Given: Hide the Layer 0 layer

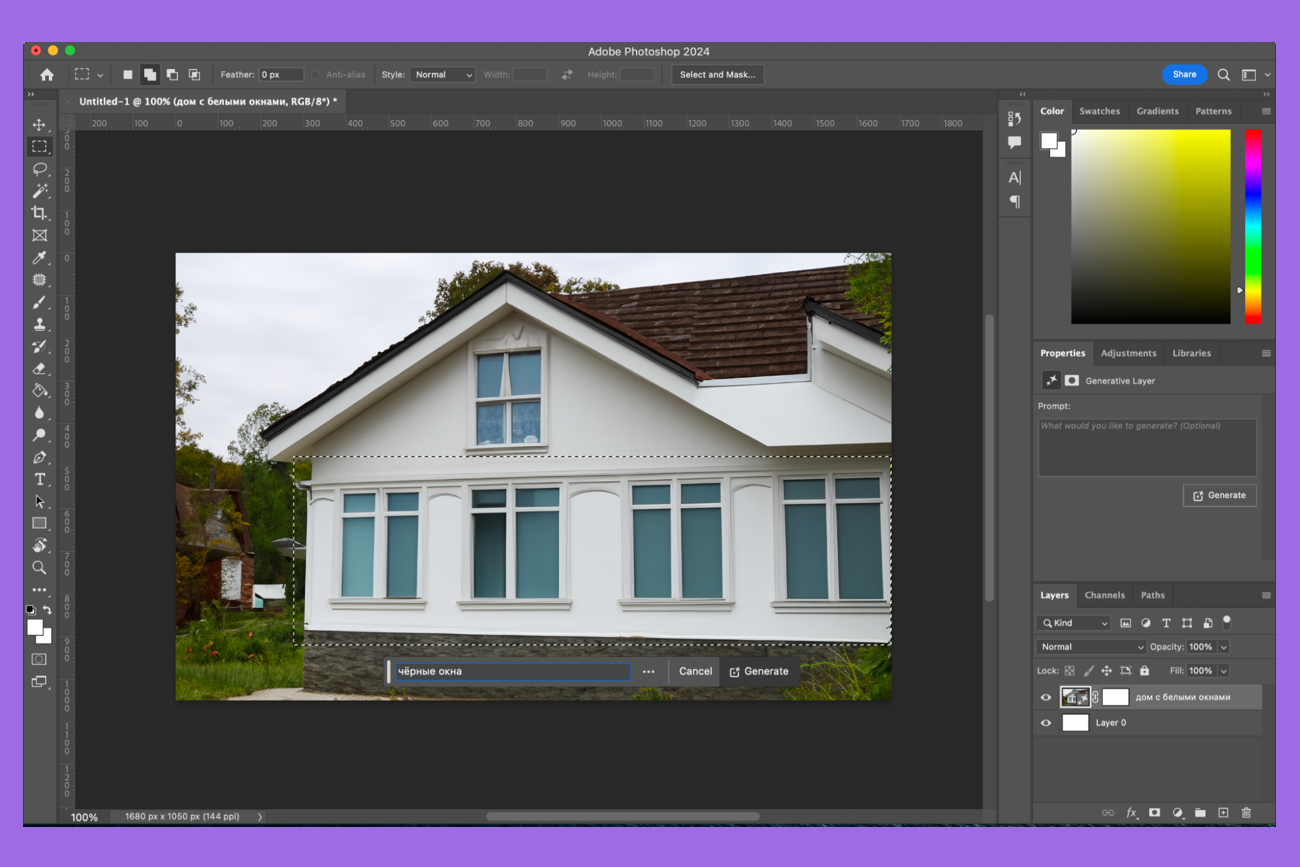Looking at the screenshot, I should 1046,723.
